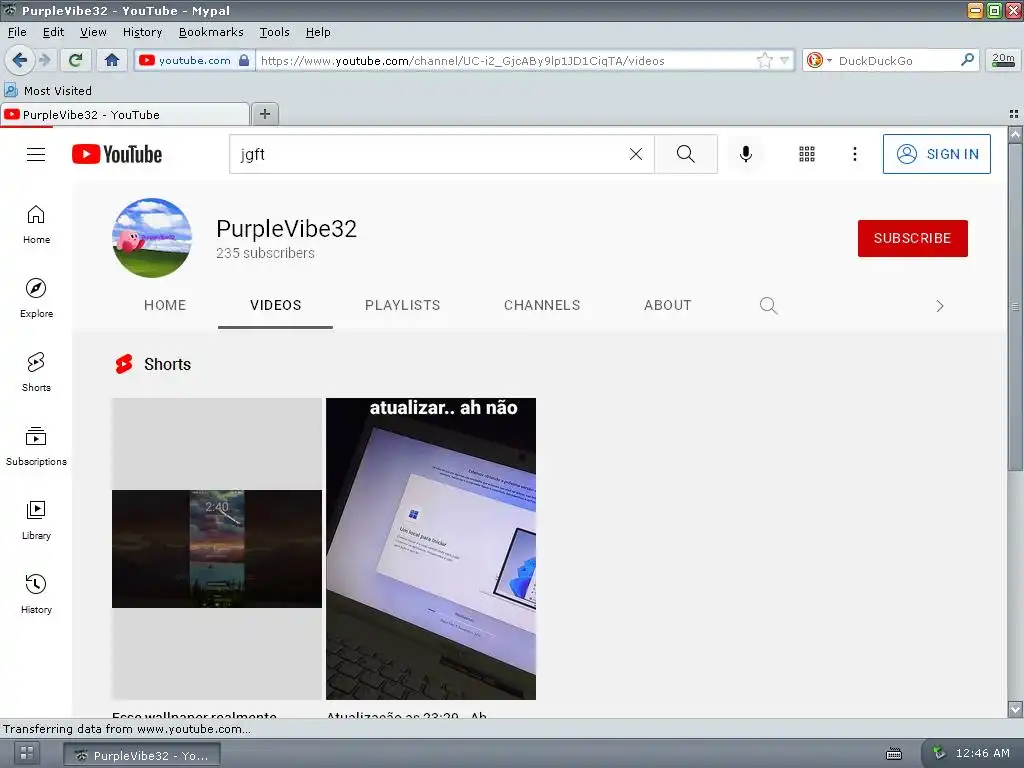Open the YouTube apps grid icon

click(x=807, y=154)
